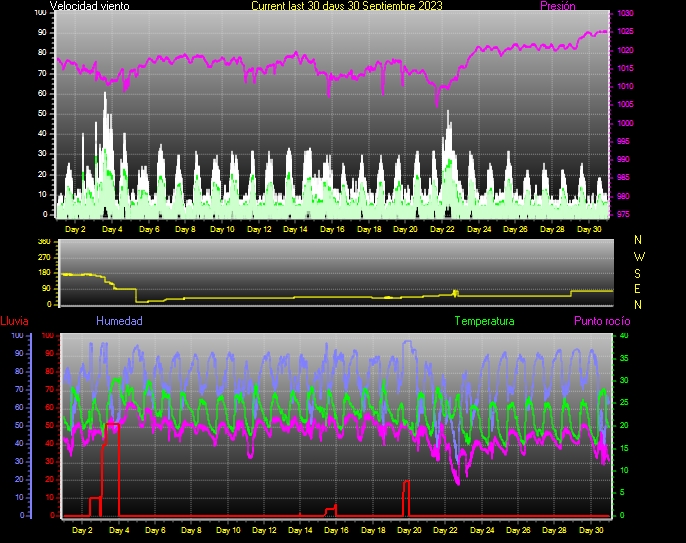Image resolution: width=686 pixels, height=543 pixels.
Task: Click pressure axis value 1015
Action: coord(625,68)
